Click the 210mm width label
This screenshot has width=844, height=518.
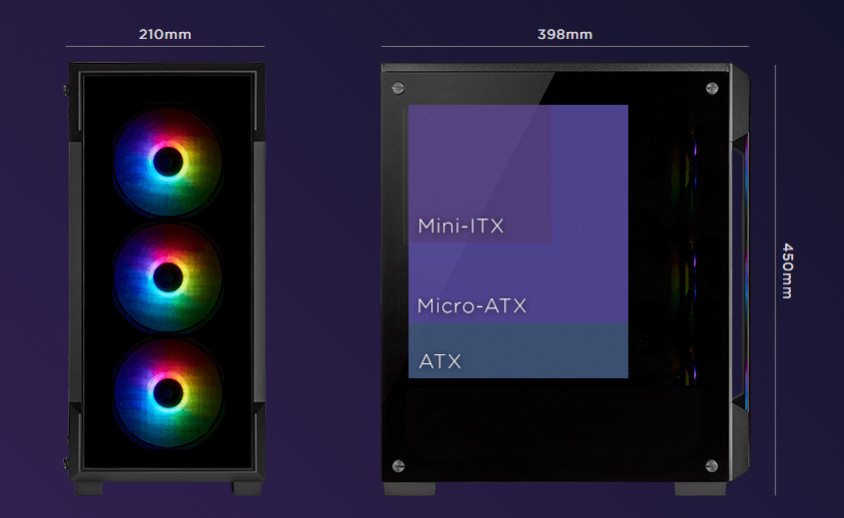coord(165,34)
